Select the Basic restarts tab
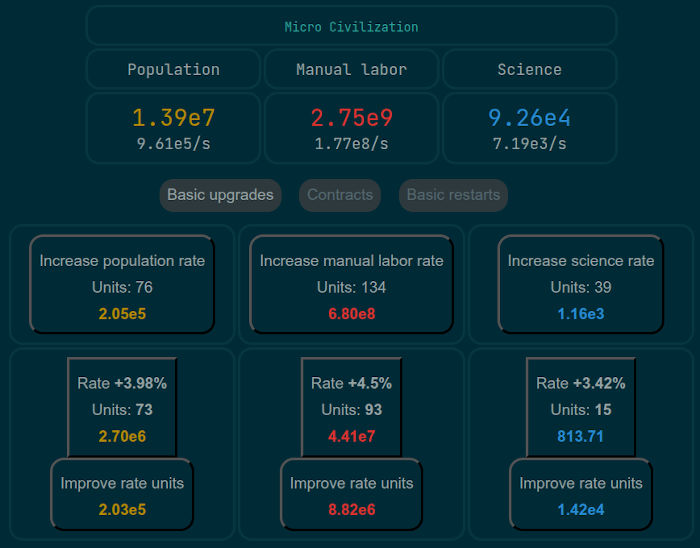 coord(453,195)
